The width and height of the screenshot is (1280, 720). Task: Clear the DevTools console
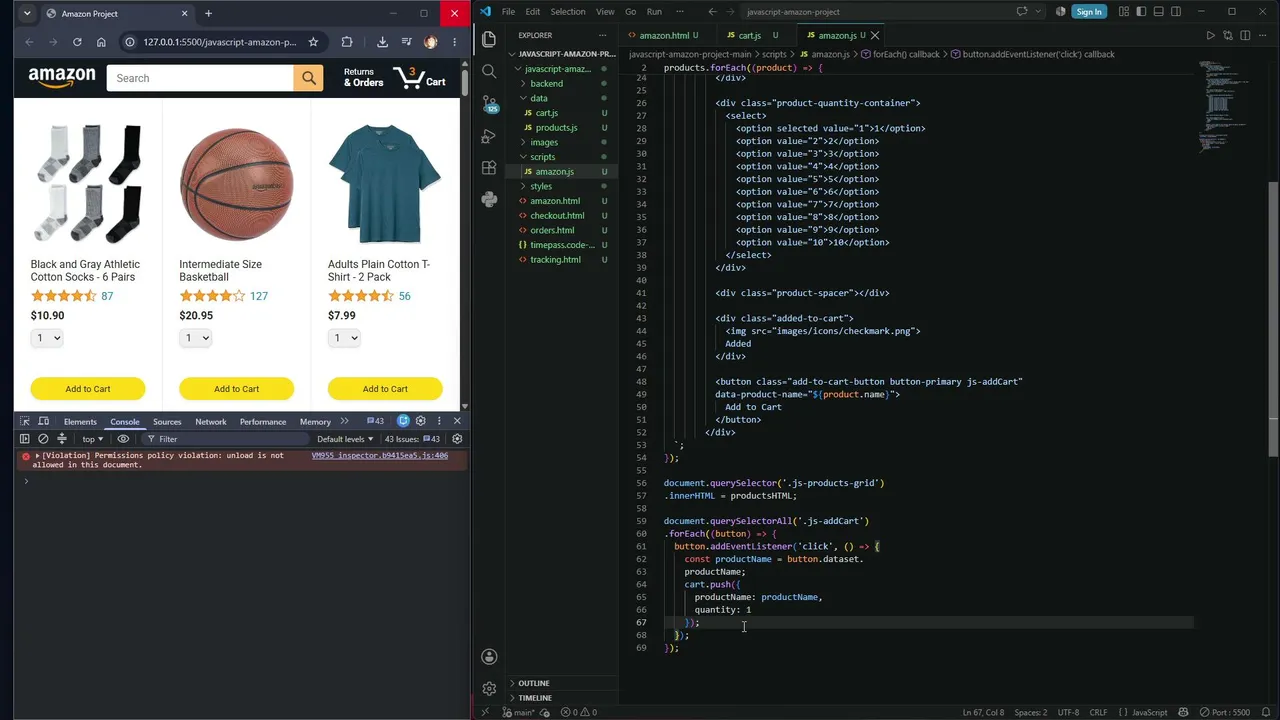43,439
